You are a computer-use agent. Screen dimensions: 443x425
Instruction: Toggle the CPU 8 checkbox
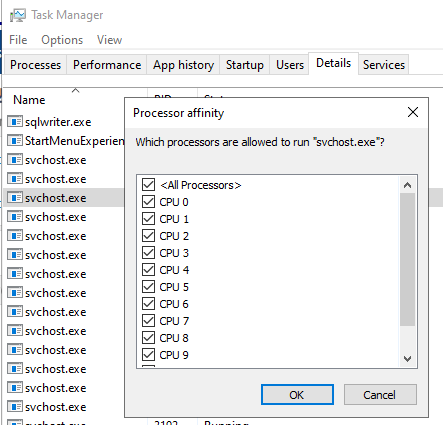(x=148, y=337)
